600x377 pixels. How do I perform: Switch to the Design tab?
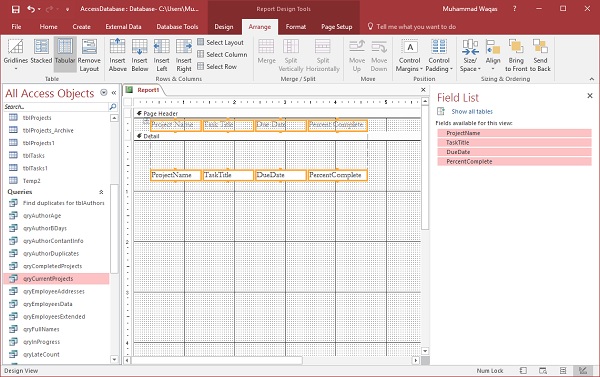(x=224, y=27)
